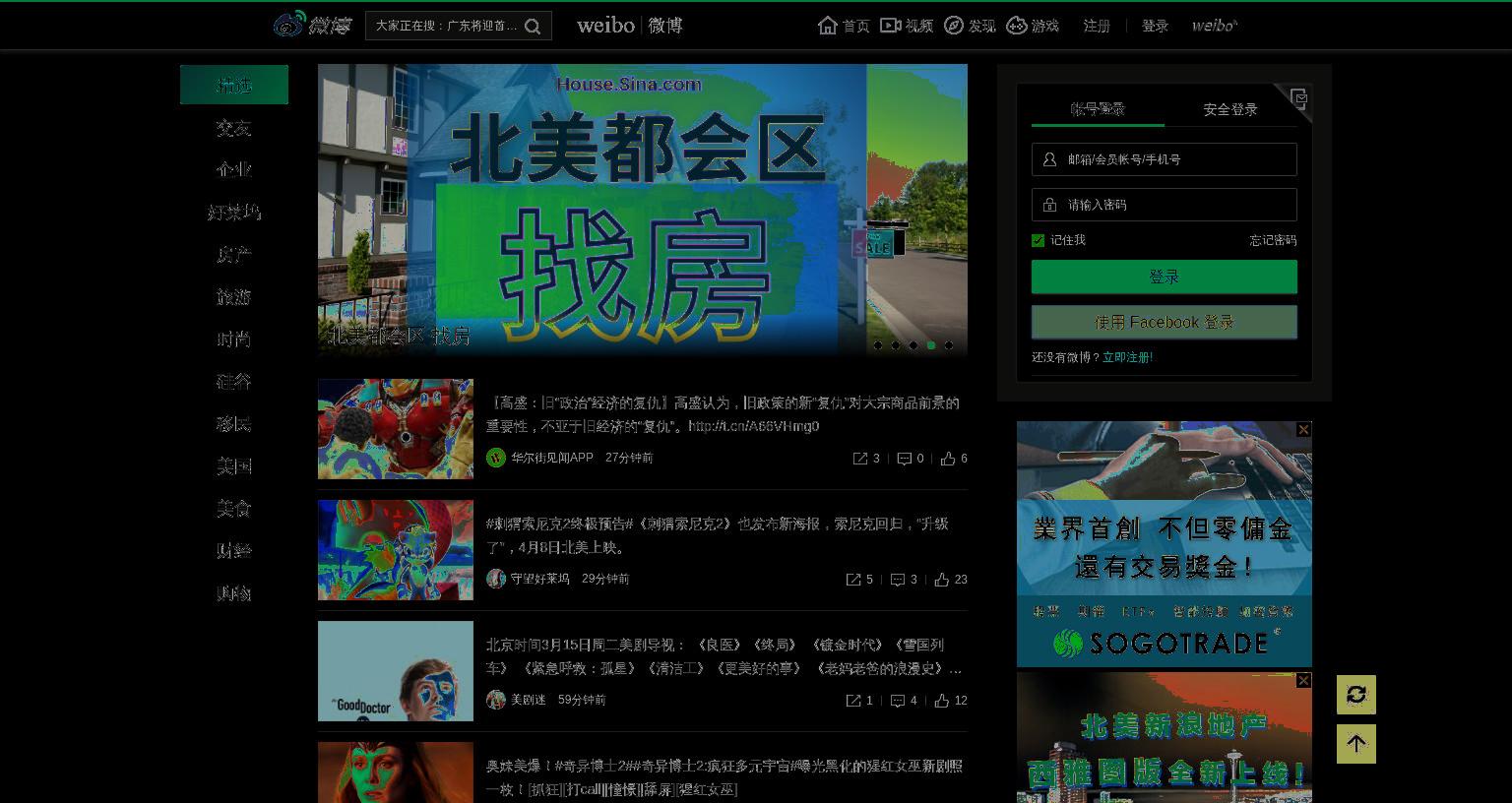Screen dimensions: 1512x803
Task: Close the 北美新浪地产 advertisement
Action: (1303, 680)
